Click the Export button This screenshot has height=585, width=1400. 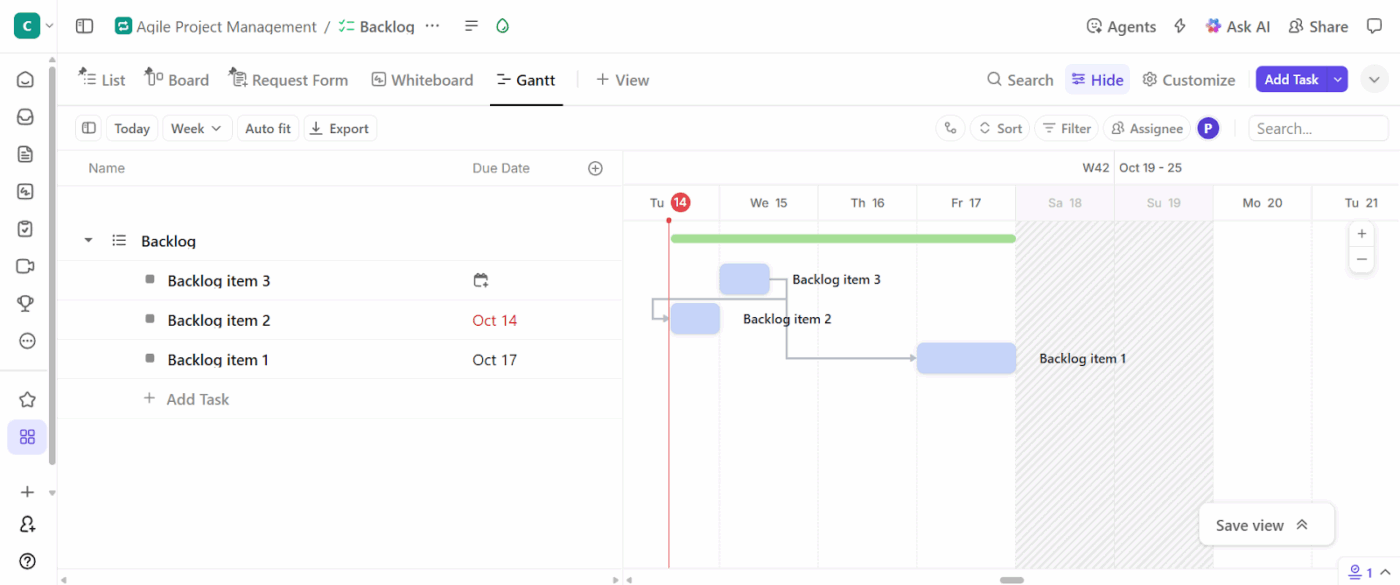pyautogui.click(x=340, y=128)
